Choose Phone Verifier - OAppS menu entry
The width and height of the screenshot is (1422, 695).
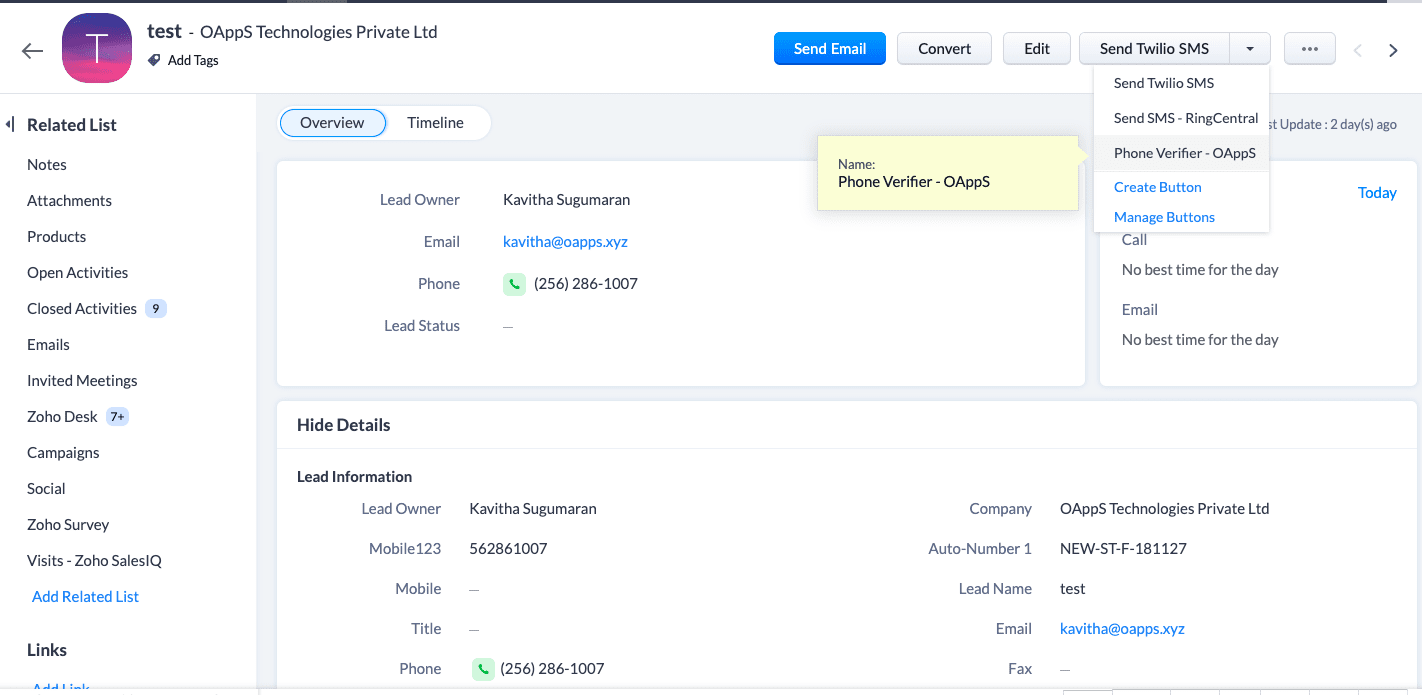coord(1182,153)
